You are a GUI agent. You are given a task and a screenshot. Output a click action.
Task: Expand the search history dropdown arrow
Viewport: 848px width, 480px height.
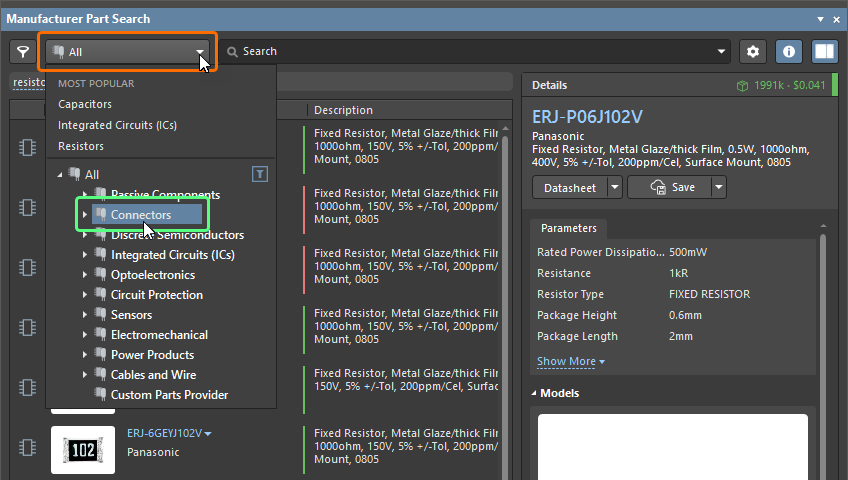[721, 51]
